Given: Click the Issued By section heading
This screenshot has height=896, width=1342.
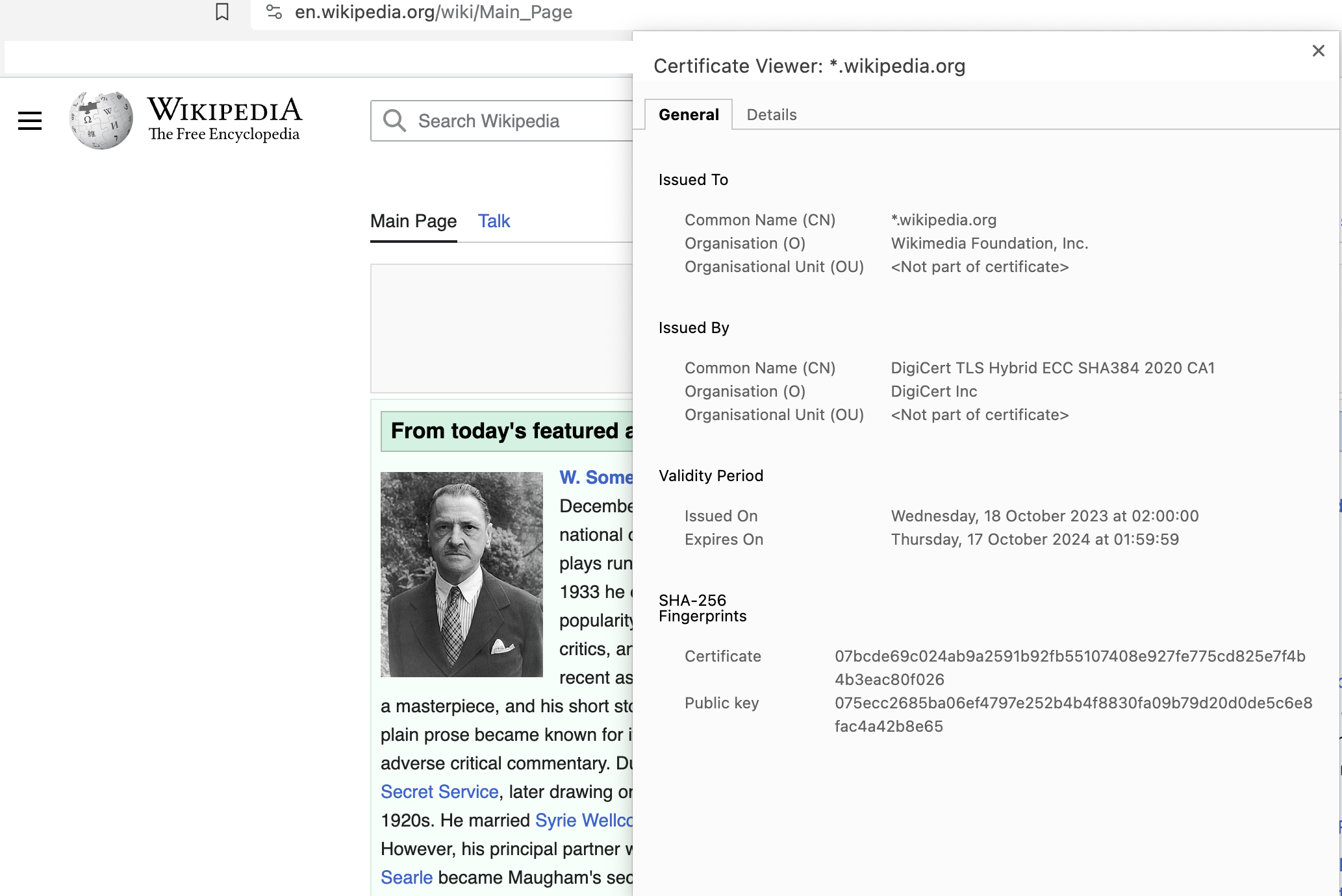Looking at the screenshot, I should [x=694, y=328].
